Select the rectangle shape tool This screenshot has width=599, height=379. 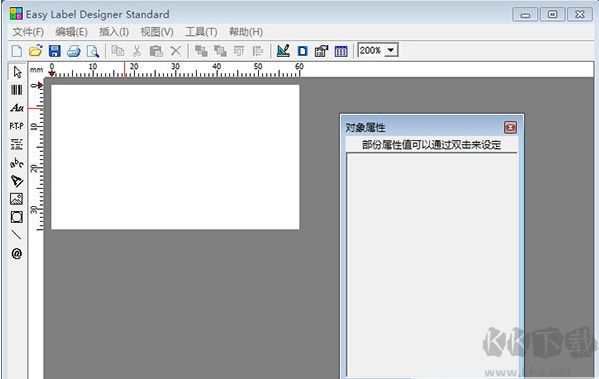tap(16, 217)
